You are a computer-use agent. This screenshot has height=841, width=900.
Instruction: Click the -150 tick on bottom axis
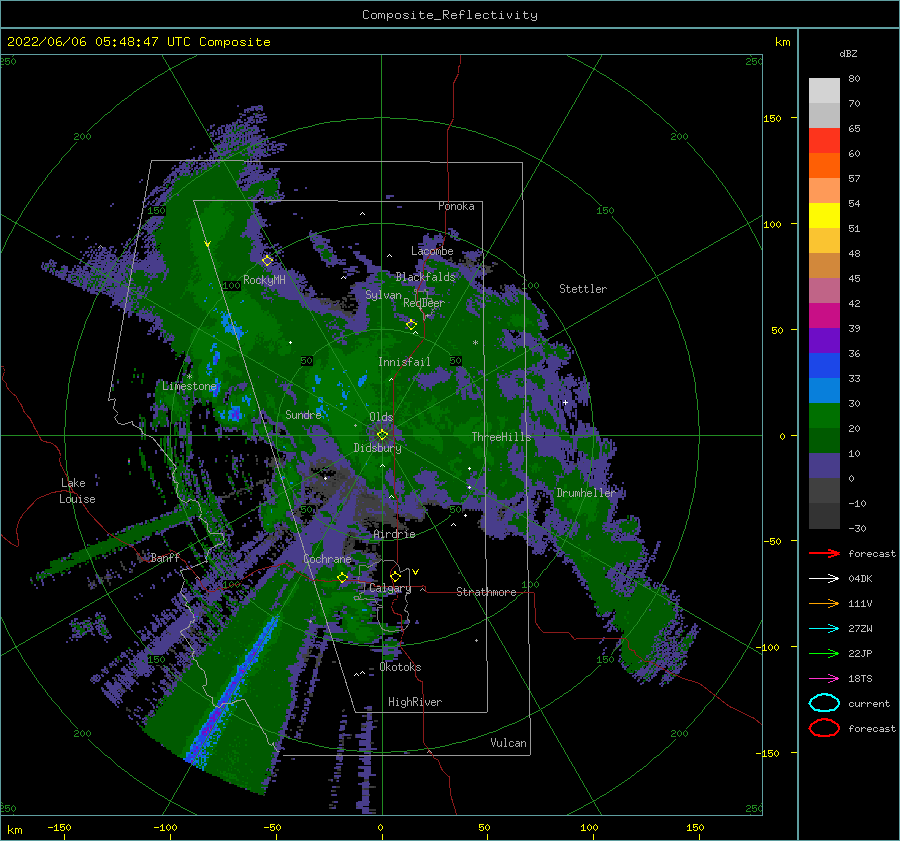[59, 827]
